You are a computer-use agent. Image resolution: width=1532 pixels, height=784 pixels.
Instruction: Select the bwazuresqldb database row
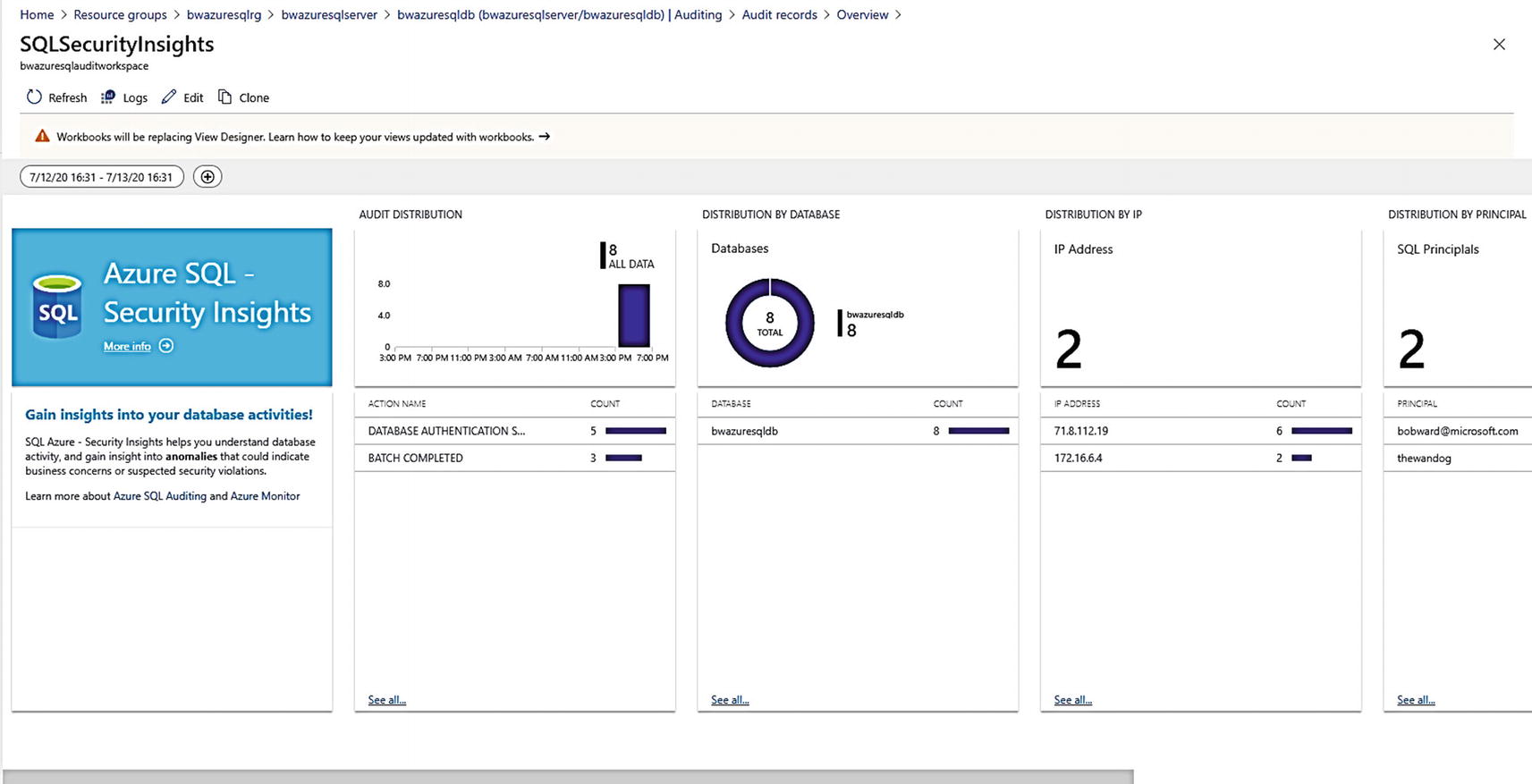[858, 431]
